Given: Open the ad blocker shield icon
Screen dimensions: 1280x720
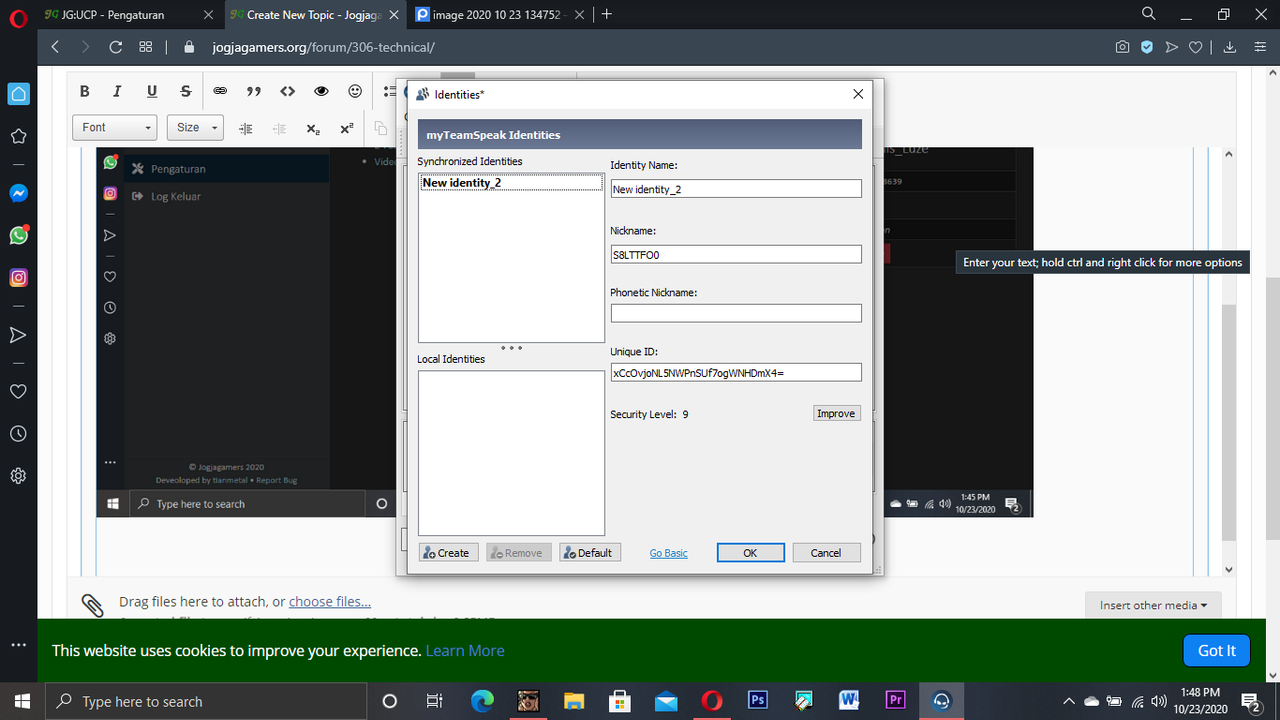Looking at the screenshot, I should [x=1148, y=47].
